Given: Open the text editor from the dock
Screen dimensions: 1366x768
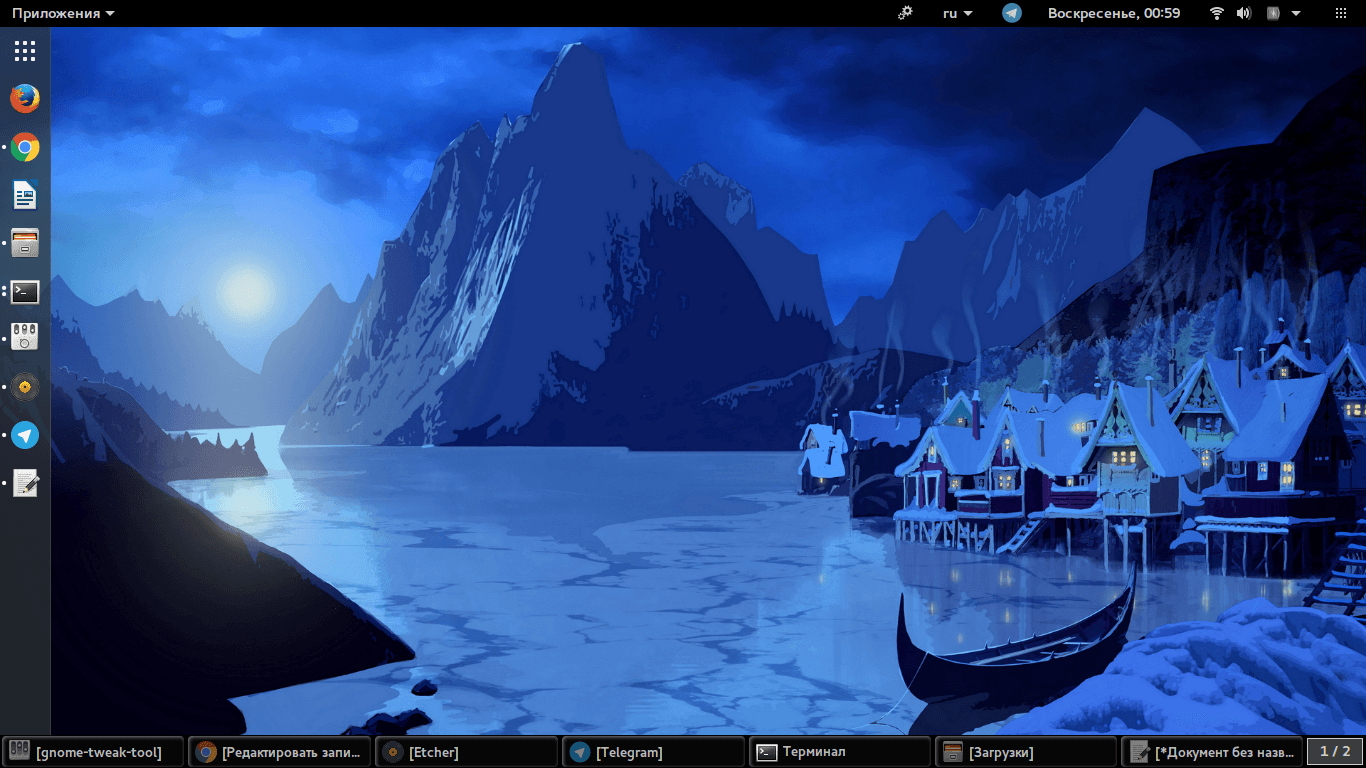Looking at the screenshot, I should (25, 483).
